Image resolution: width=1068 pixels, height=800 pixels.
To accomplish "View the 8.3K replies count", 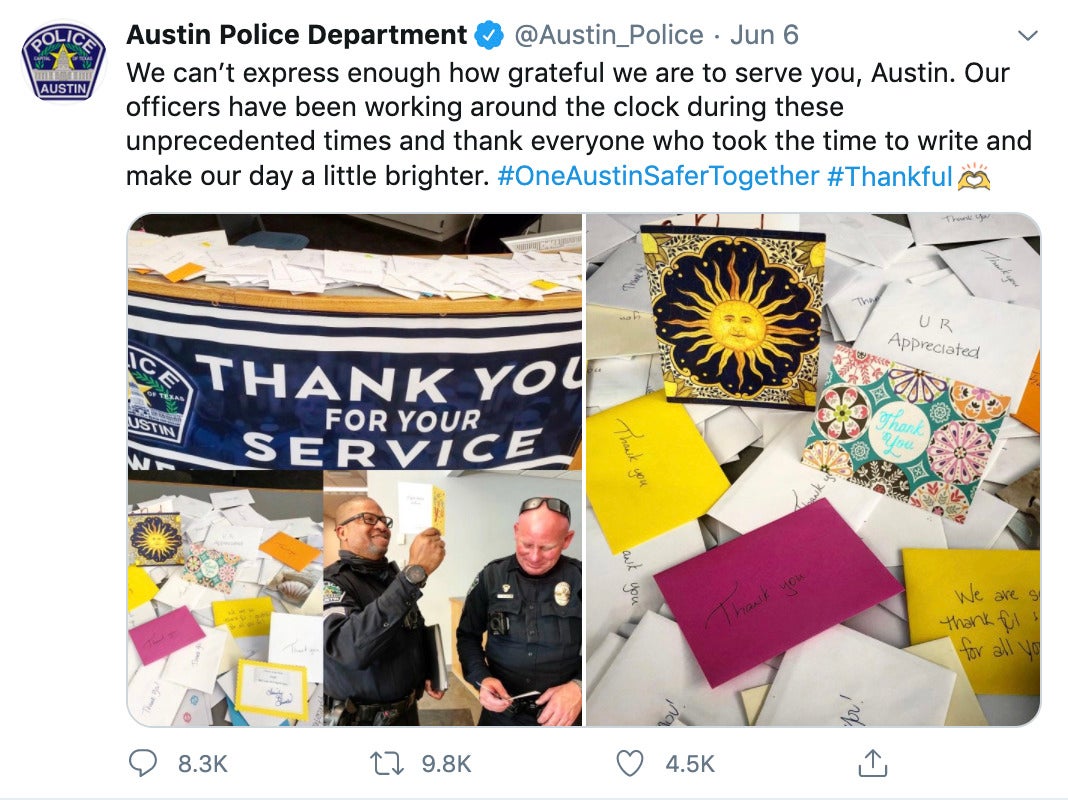I will [202, 764].
